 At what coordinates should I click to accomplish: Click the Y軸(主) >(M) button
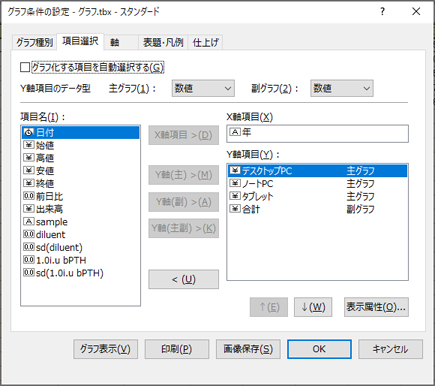point(184,175)
